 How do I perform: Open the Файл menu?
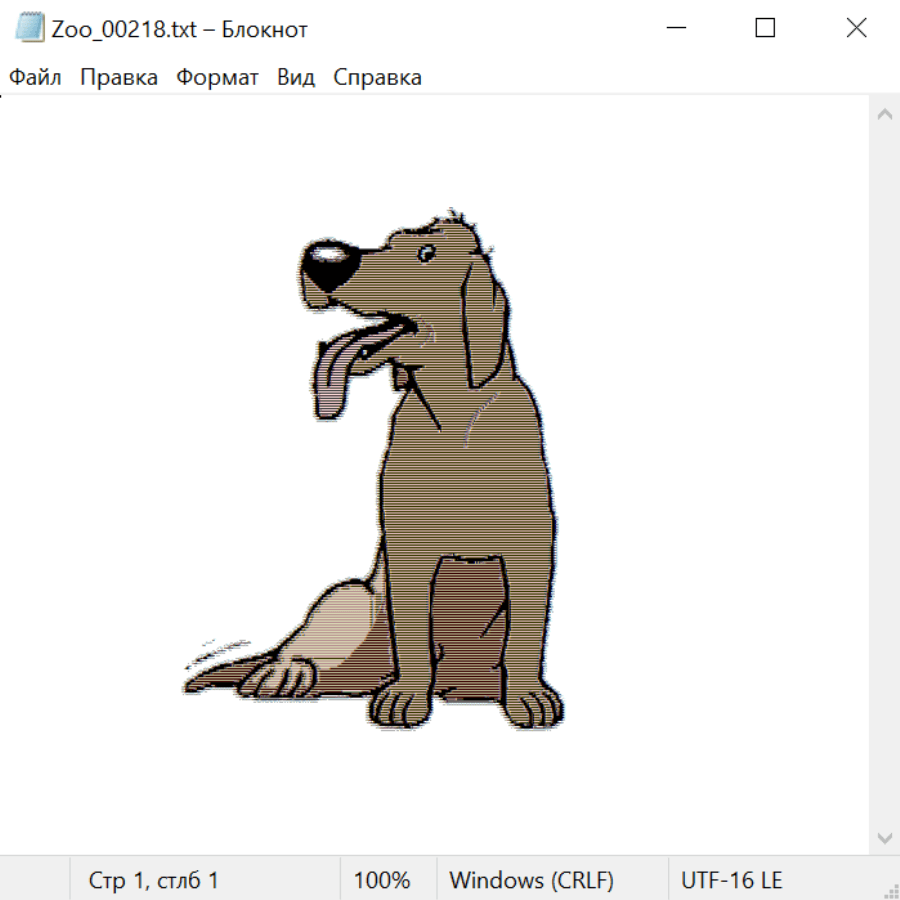point(35,78)
